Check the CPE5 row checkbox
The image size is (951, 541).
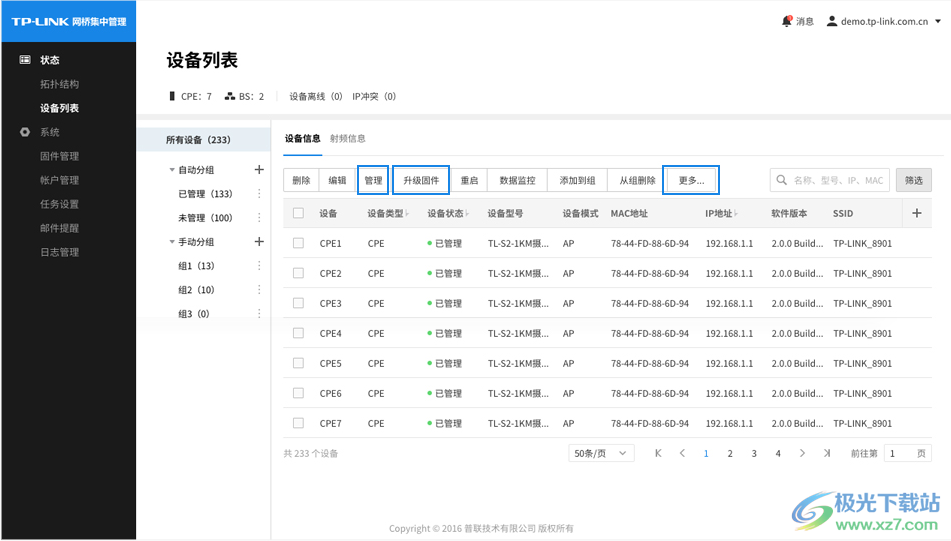[298, 363]
